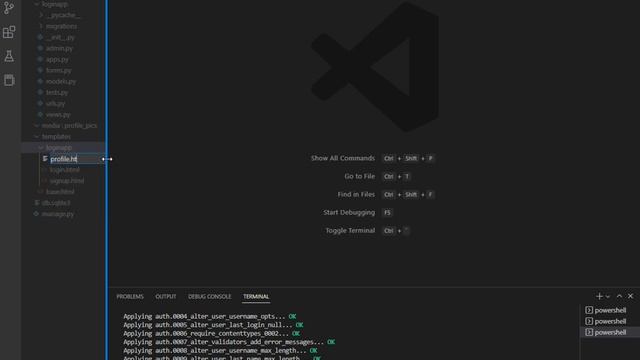Create a new terminal with plus icon
Viewport: 640px width, 360px height.
pyautogui.click(x=599, y=296)
